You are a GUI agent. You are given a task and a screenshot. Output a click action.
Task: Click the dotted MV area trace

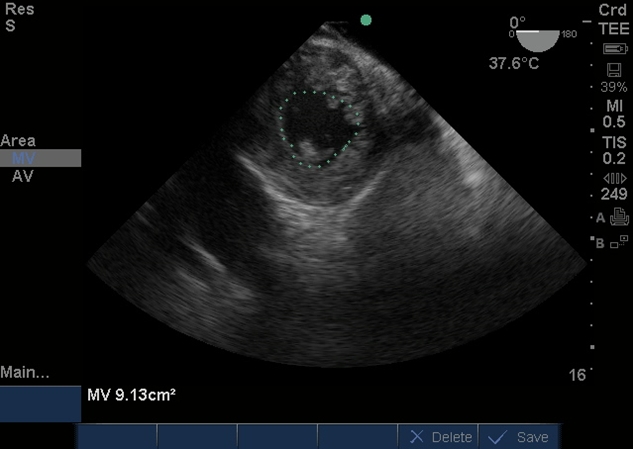click(x=319, y=129)
